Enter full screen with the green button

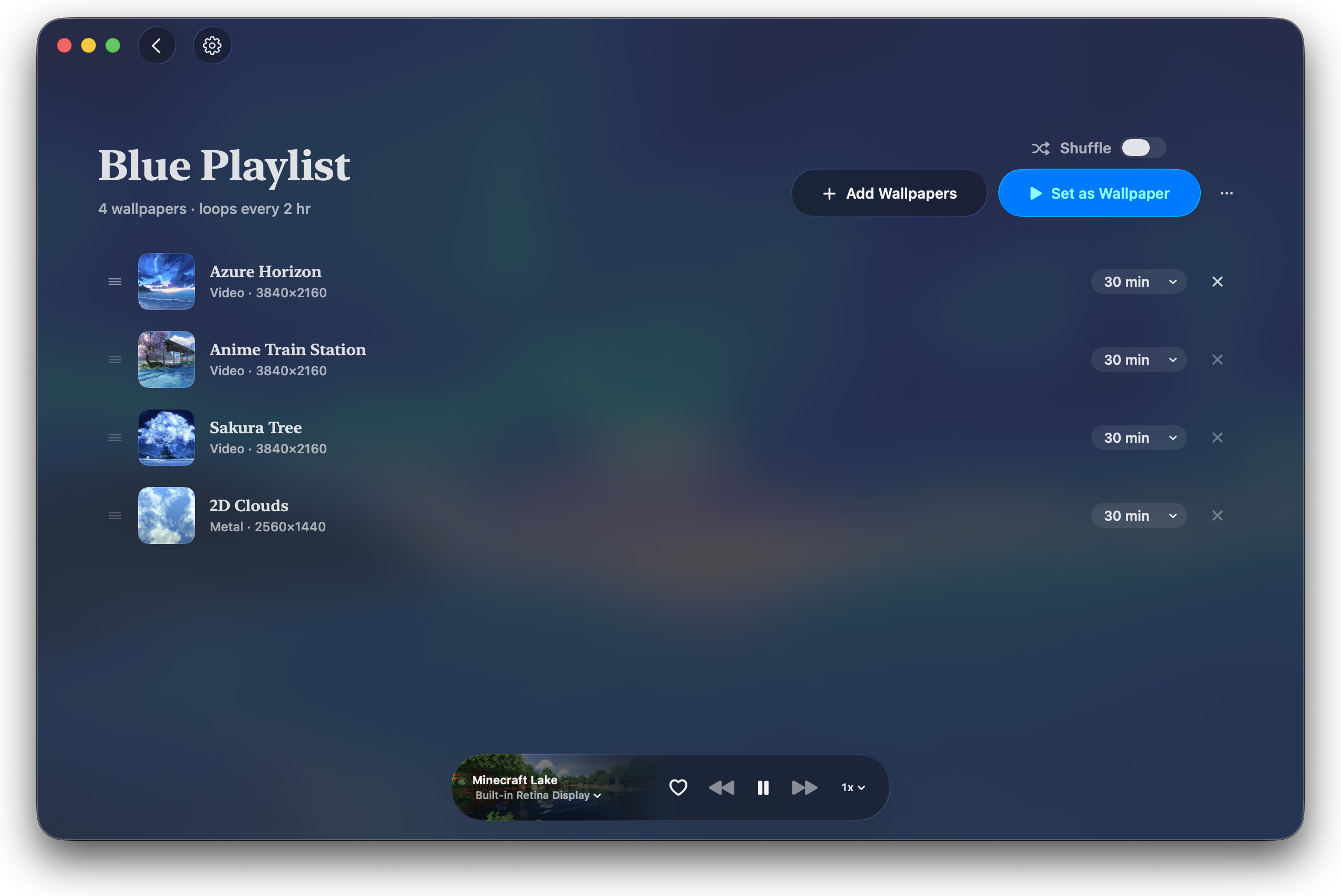tap(113, 45)
